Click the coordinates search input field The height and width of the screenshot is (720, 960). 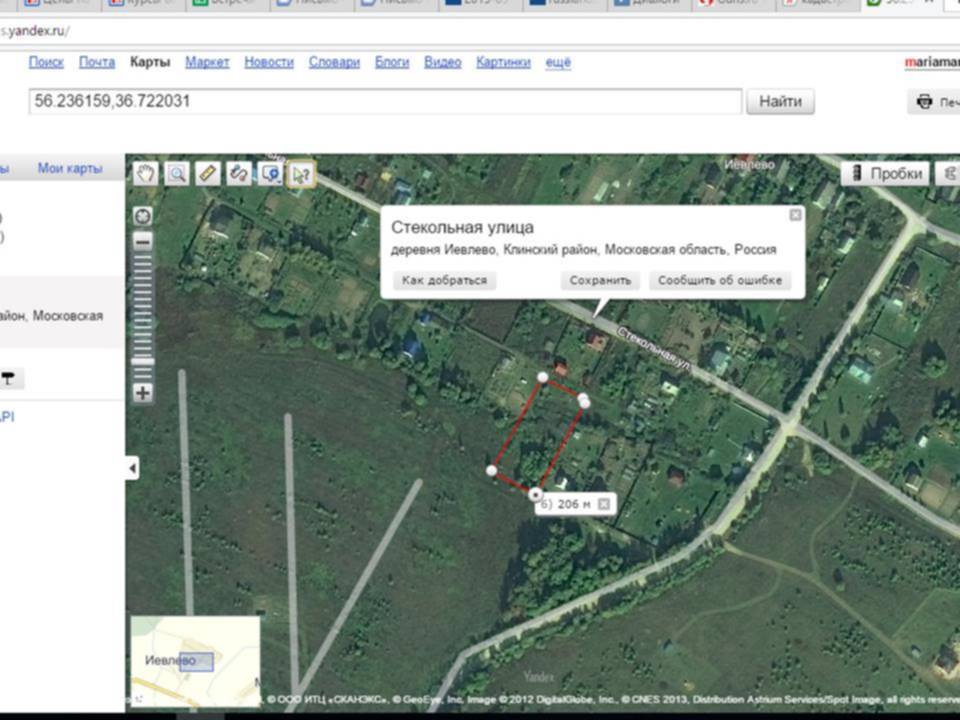385,101
